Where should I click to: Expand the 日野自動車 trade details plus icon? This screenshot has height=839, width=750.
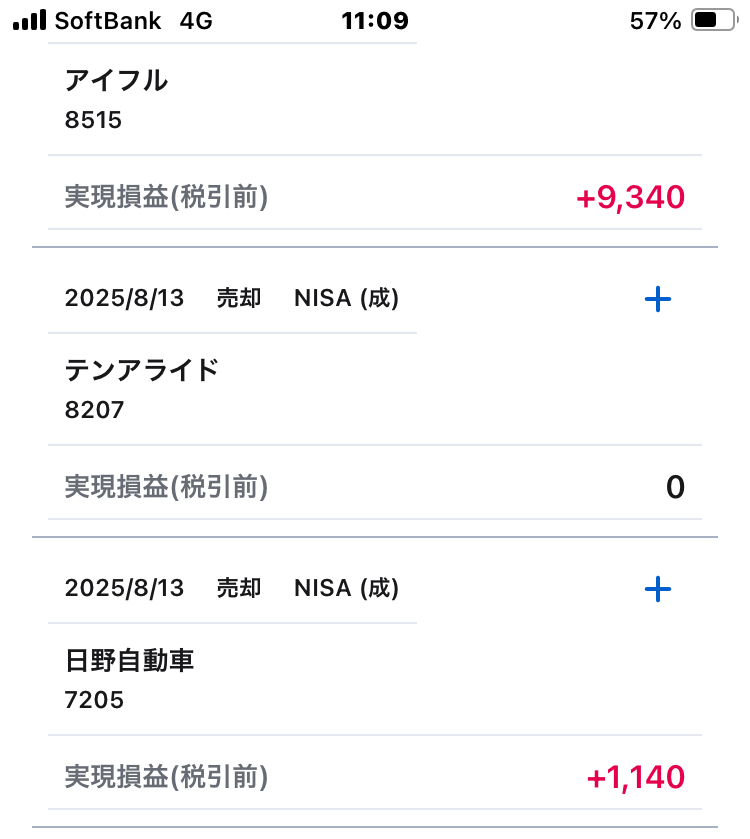(x=657, y=589)
